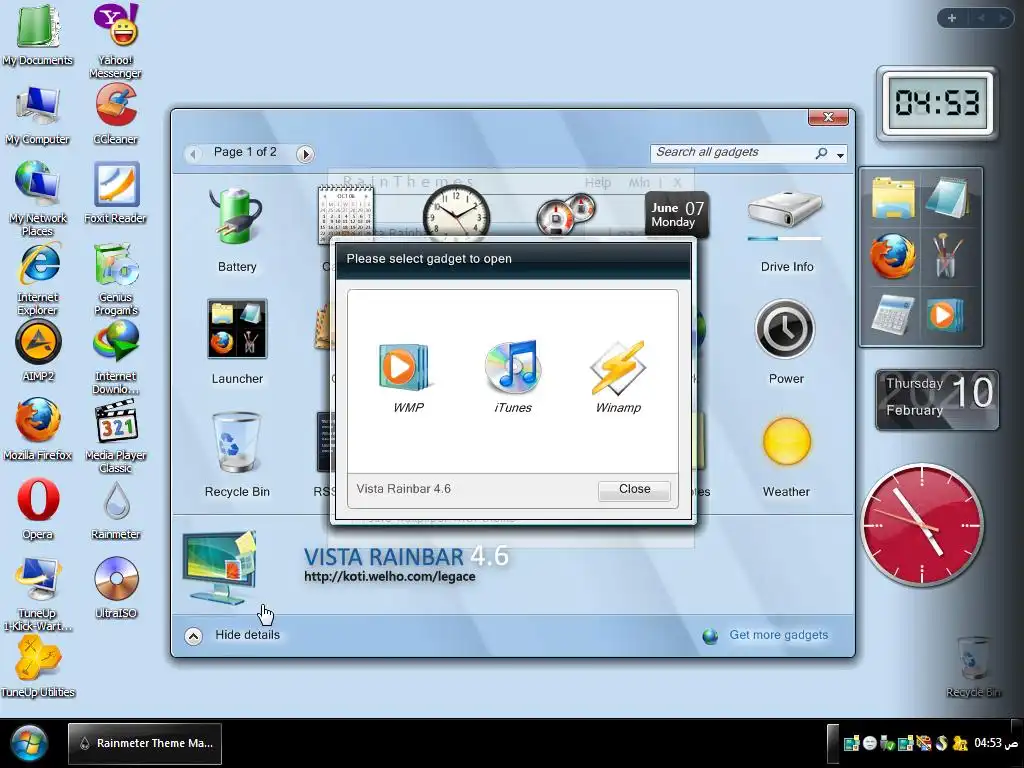The width and height of the screenshot is (1024, 768).
Task: Click the June 07 Monday date gadget
Action: (x=677, y=215)
